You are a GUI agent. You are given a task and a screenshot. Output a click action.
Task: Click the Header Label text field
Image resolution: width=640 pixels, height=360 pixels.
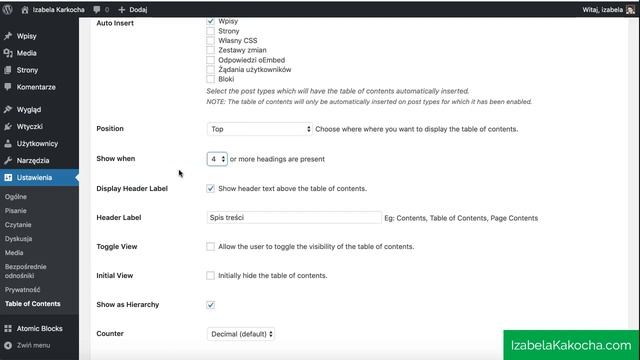[x=294, y=218]
